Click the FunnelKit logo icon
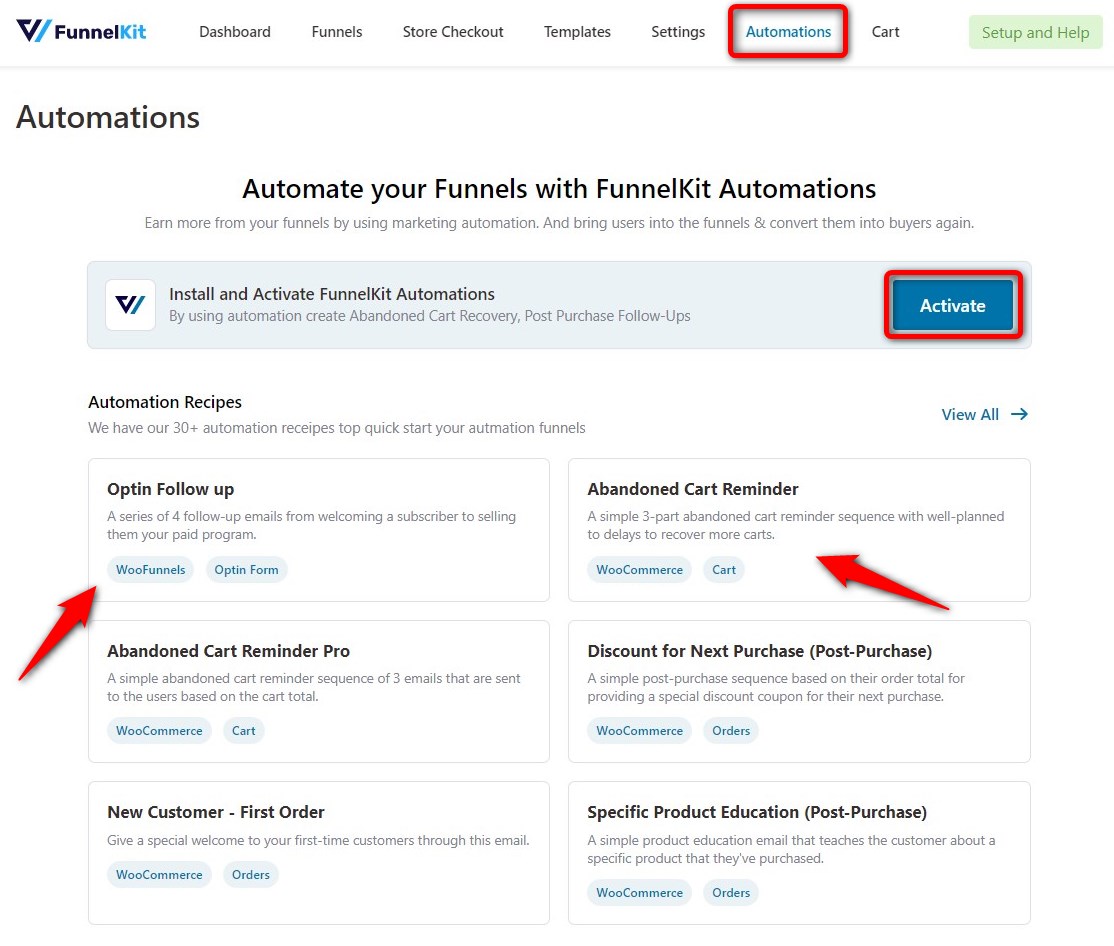 [36, 31]
